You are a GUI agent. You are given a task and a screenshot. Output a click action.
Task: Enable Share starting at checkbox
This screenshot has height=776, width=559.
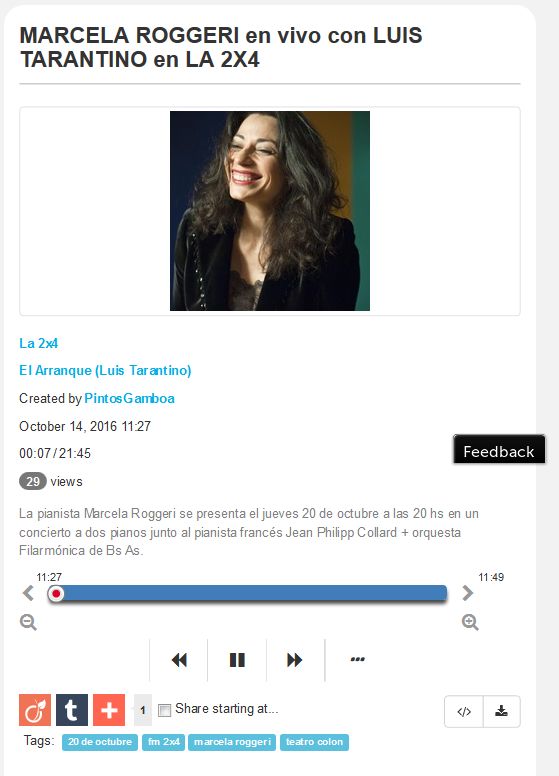[164, 710]
